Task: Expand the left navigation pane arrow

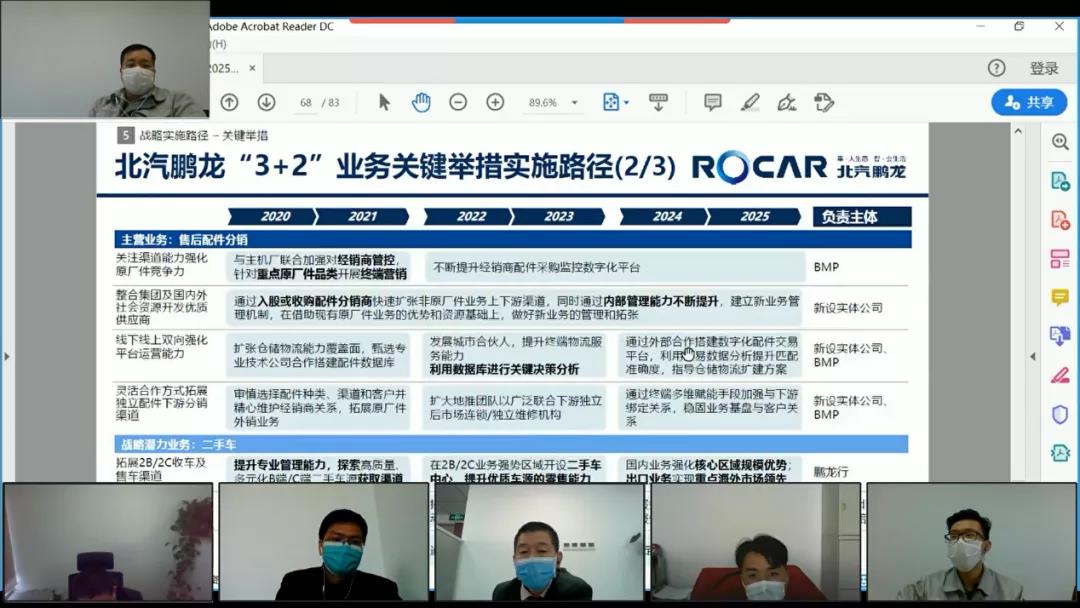Action: tap(7, 356)
